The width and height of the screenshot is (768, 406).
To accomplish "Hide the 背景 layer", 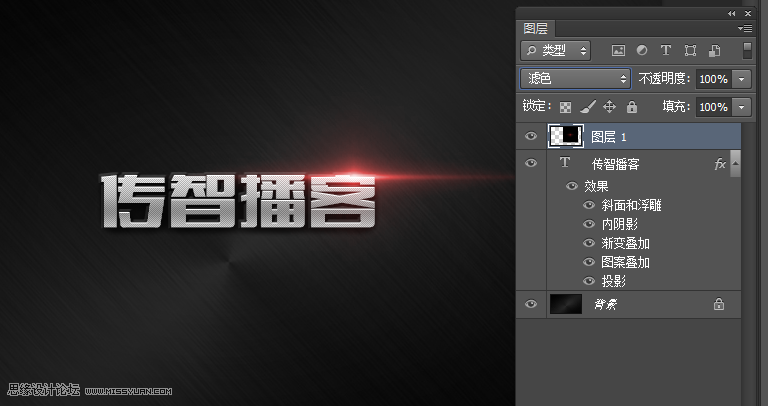I will (x=531, y=304).
